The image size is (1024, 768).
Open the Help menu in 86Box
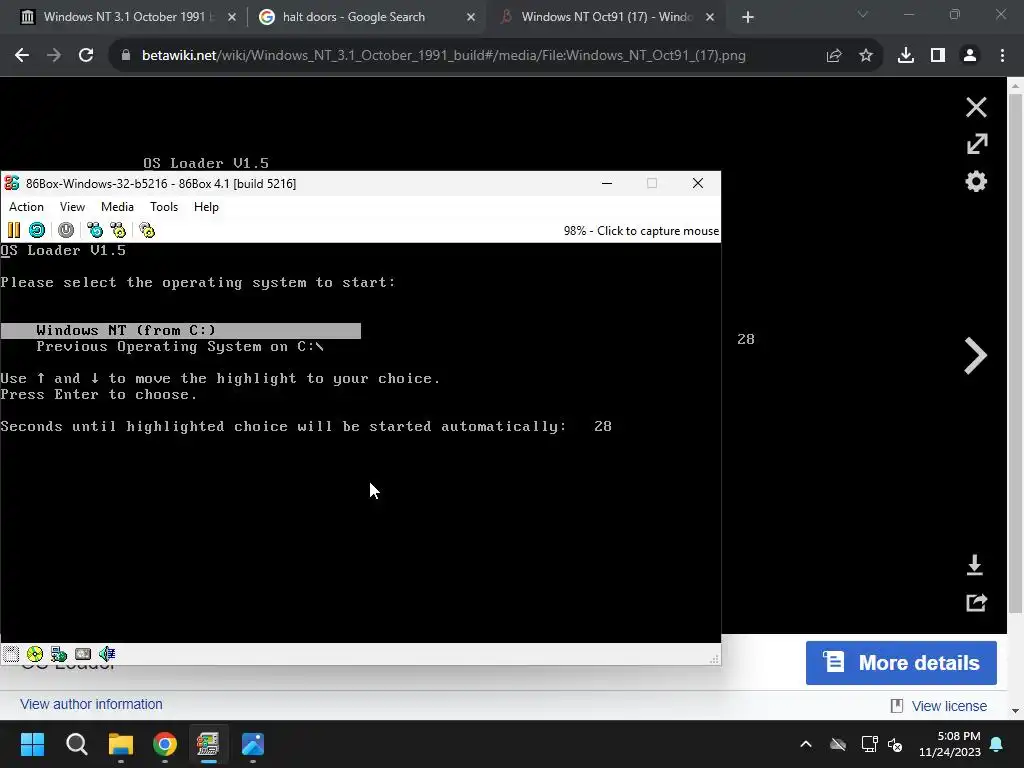click(x=206, y=207)
